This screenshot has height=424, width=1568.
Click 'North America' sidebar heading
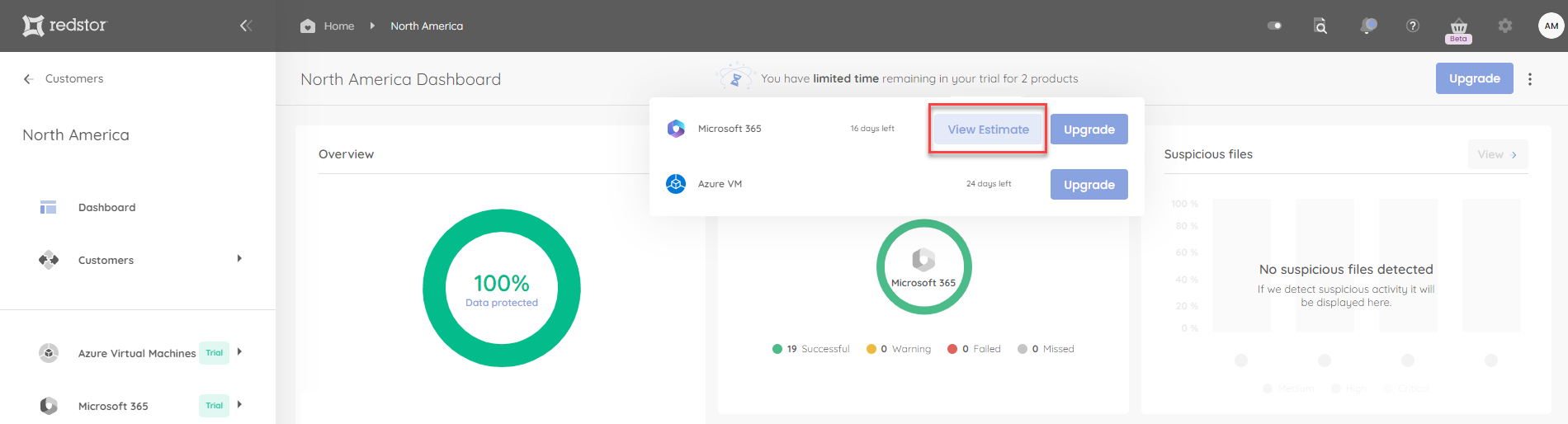76,135
